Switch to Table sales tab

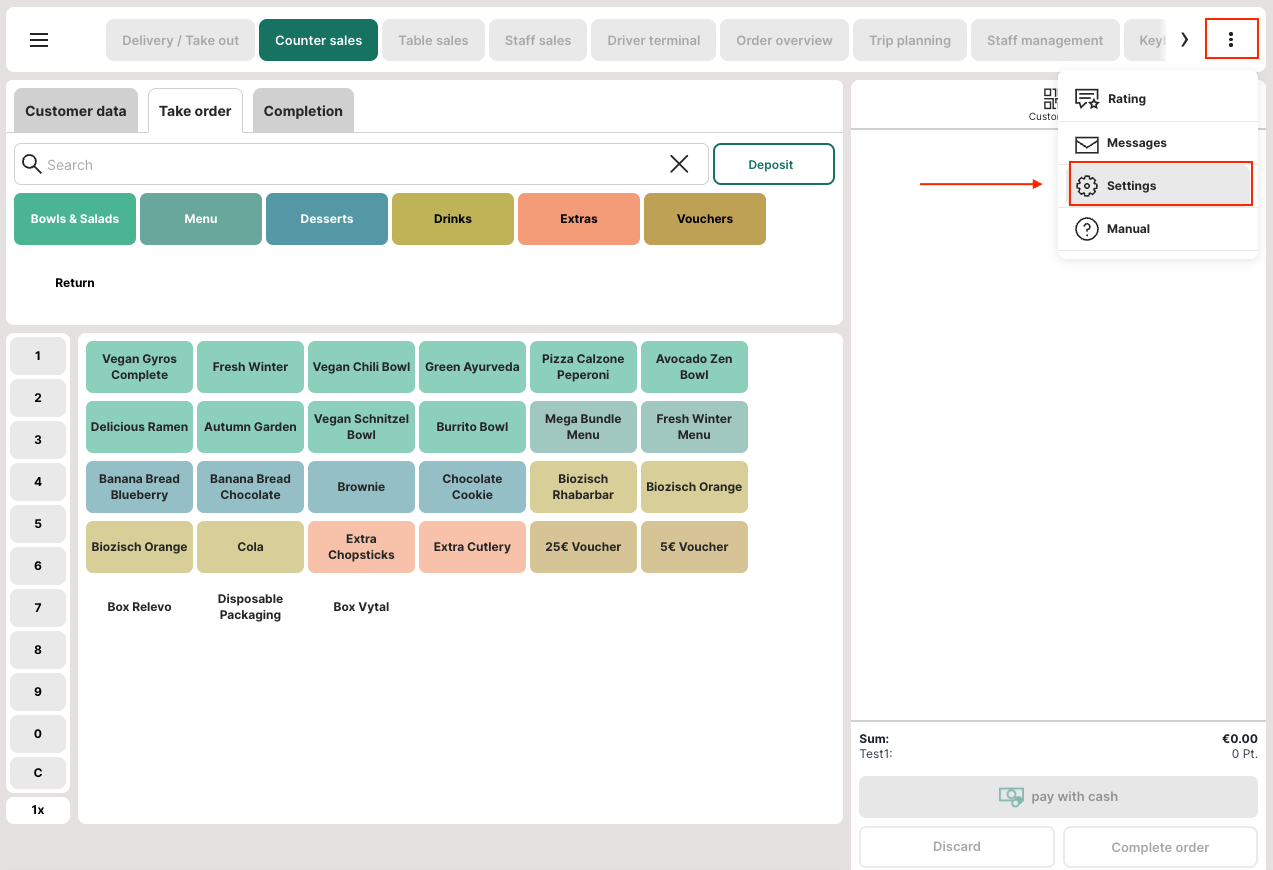tap(433, 40)
